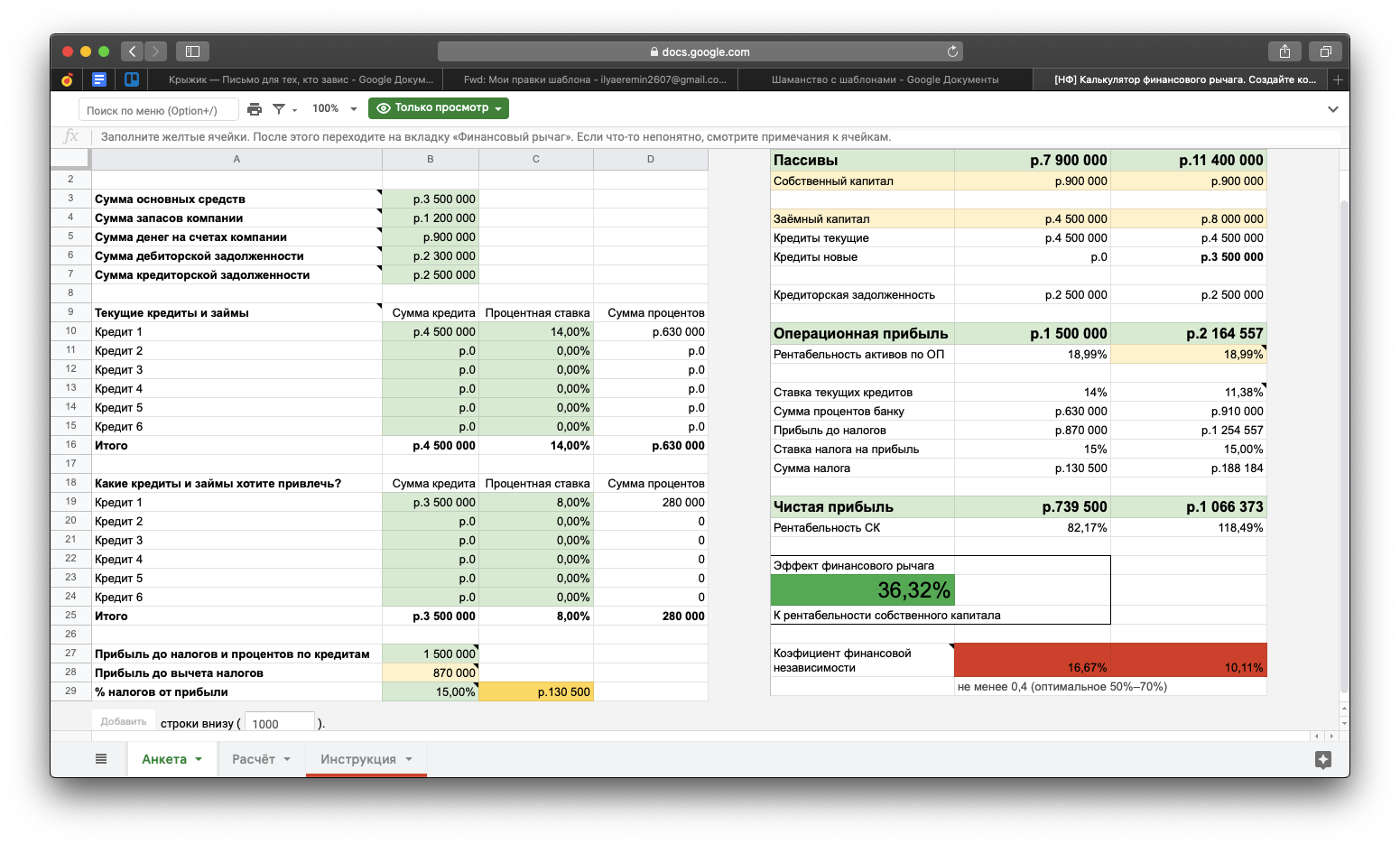
Task: Select column B header
Action: pos(431,159)
